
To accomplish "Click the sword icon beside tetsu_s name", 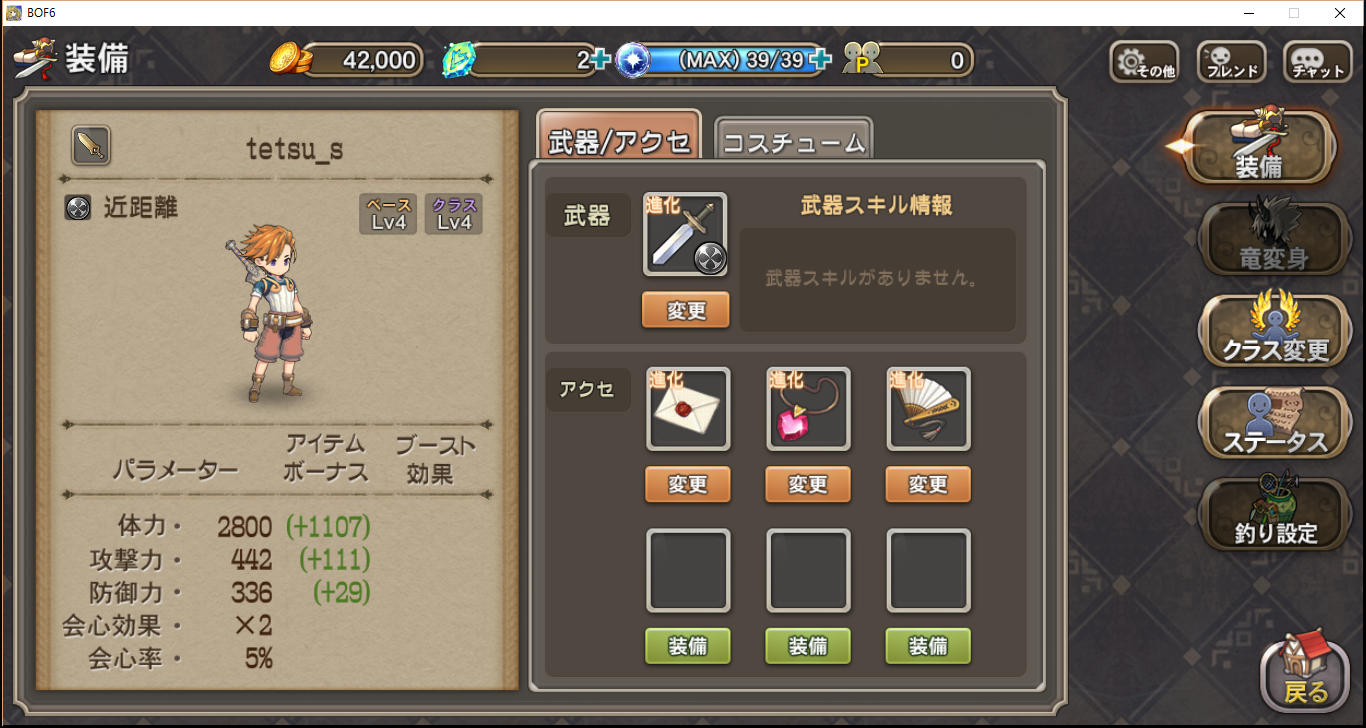I will 91,147.
